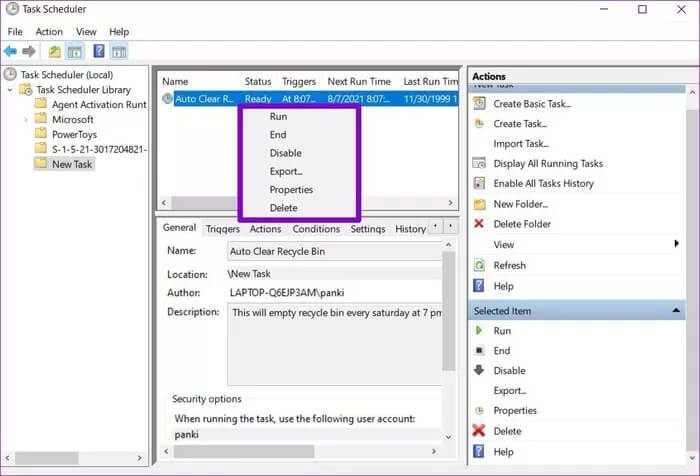Click Export link under Selected Item
The height and width of the screenshot is (476, 700).
[x=510, y=390]
